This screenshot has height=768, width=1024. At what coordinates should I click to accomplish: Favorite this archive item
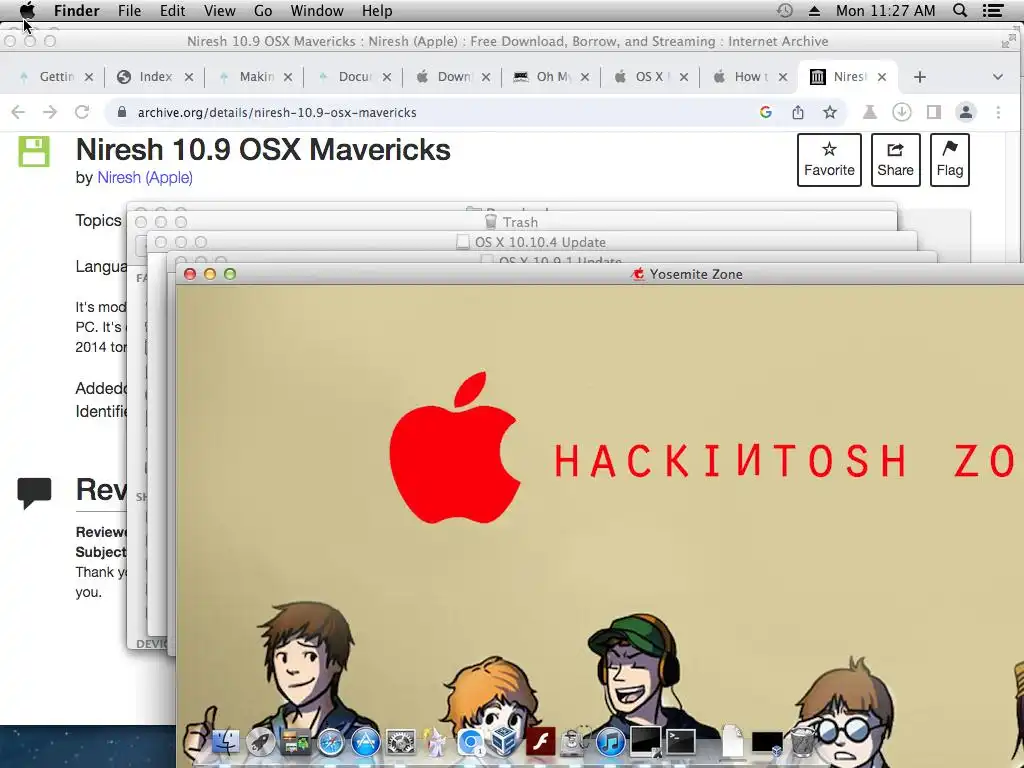click(x=829, y=160)
